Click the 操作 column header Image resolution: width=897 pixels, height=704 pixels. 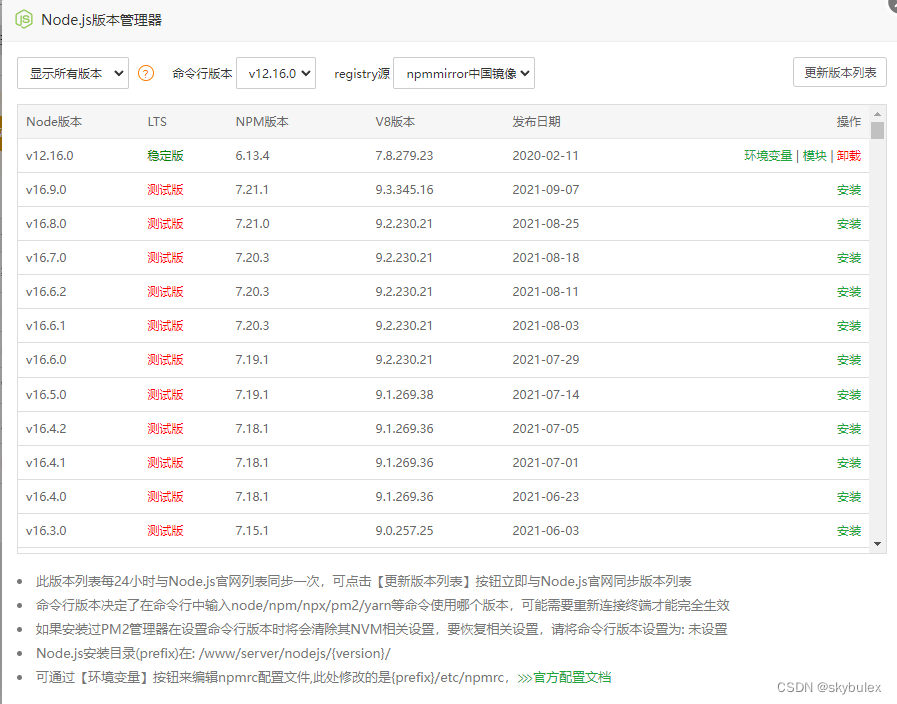849,122
